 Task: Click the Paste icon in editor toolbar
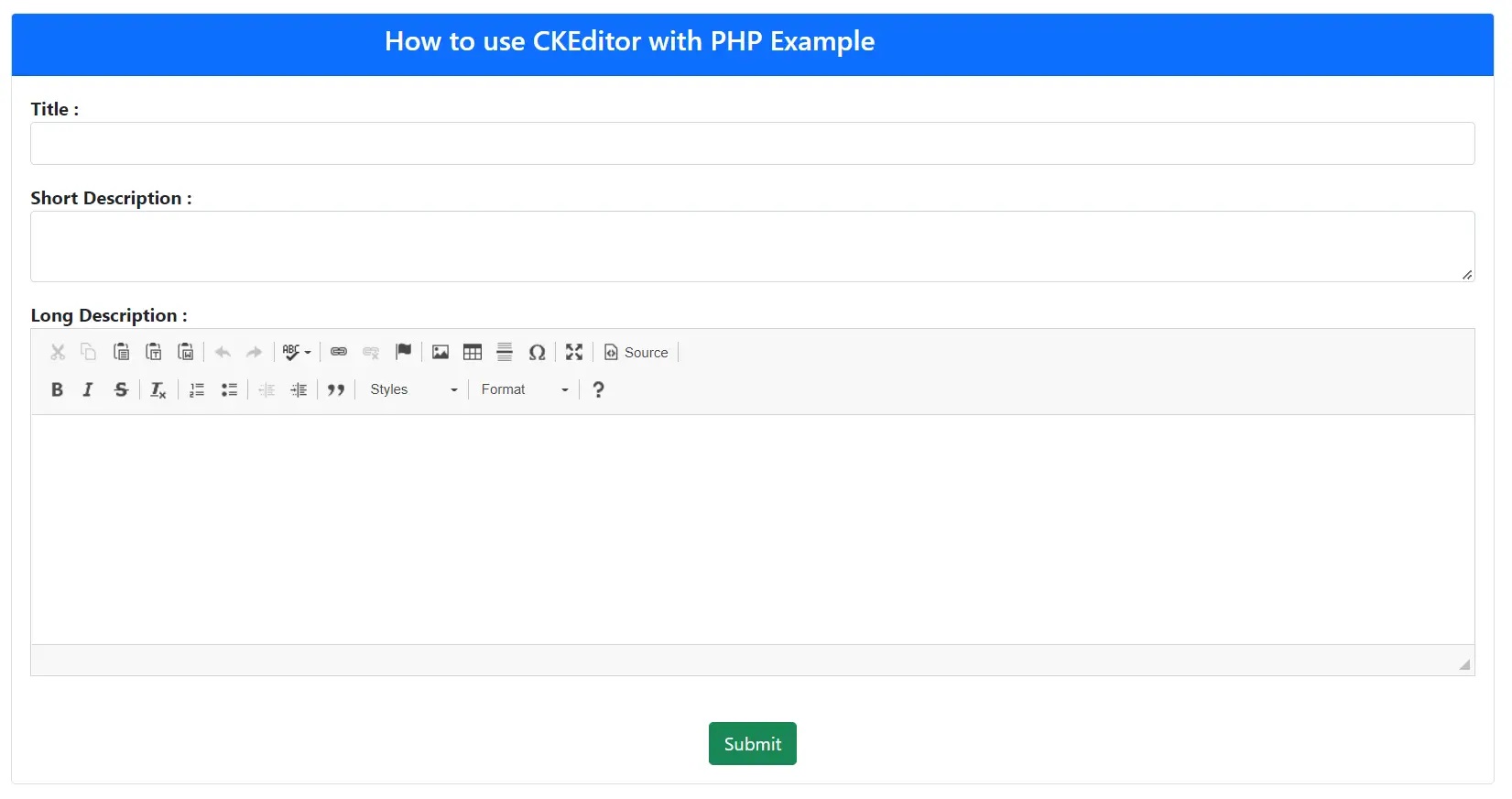(x=121, y=352)
